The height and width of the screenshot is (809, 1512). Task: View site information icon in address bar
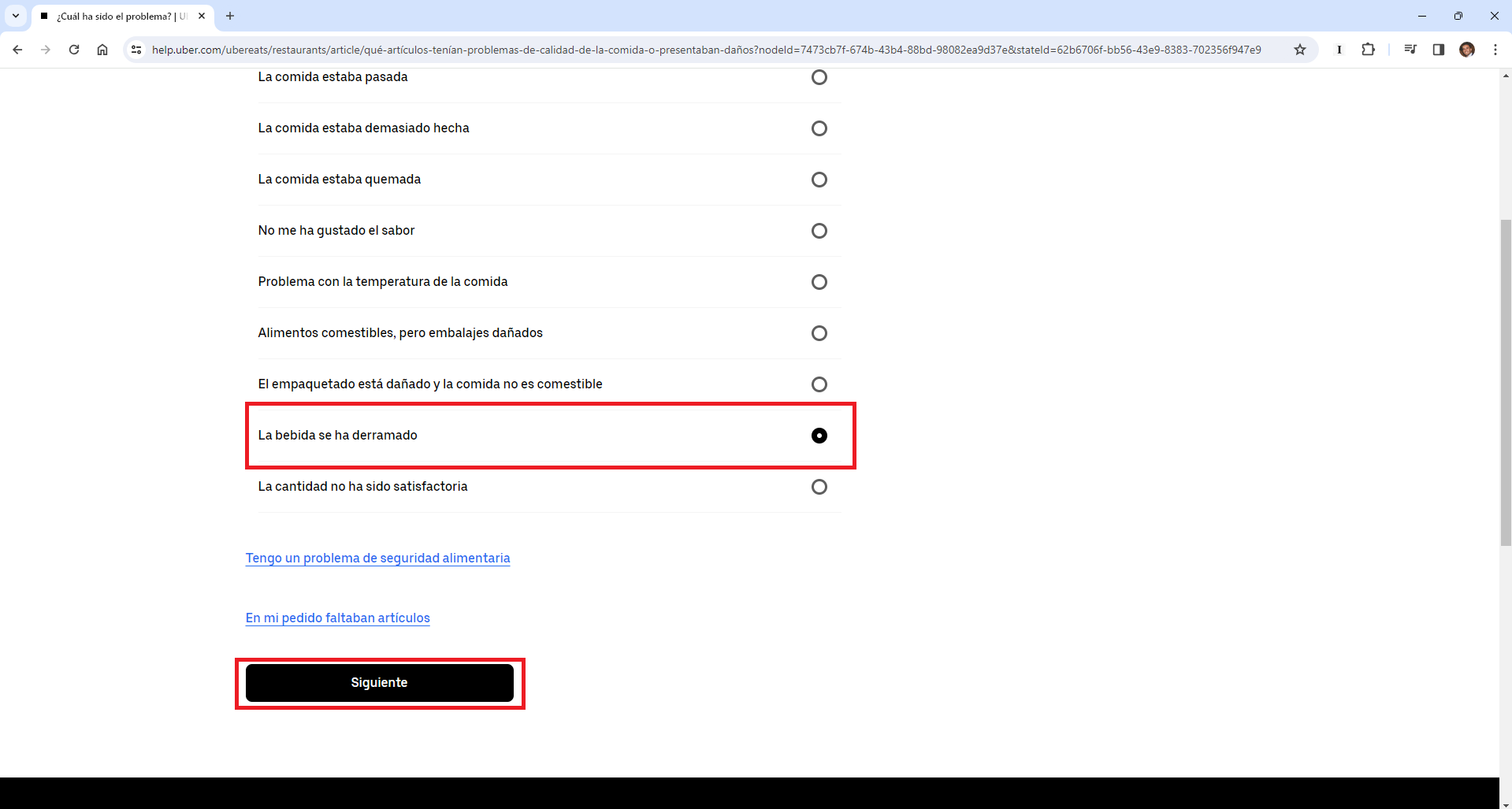136,50
